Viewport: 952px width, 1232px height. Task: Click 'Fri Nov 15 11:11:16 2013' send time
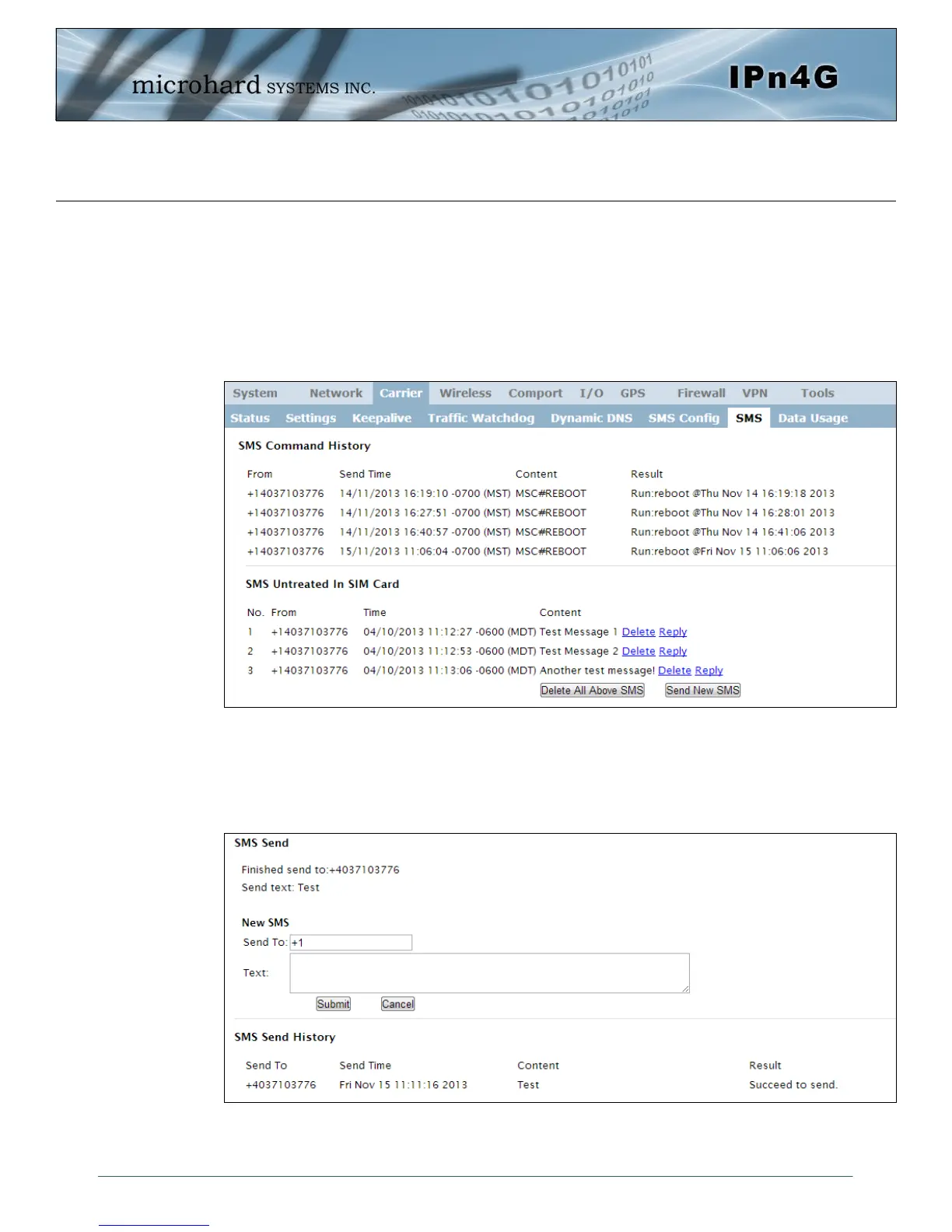[x=403, y=1085]
